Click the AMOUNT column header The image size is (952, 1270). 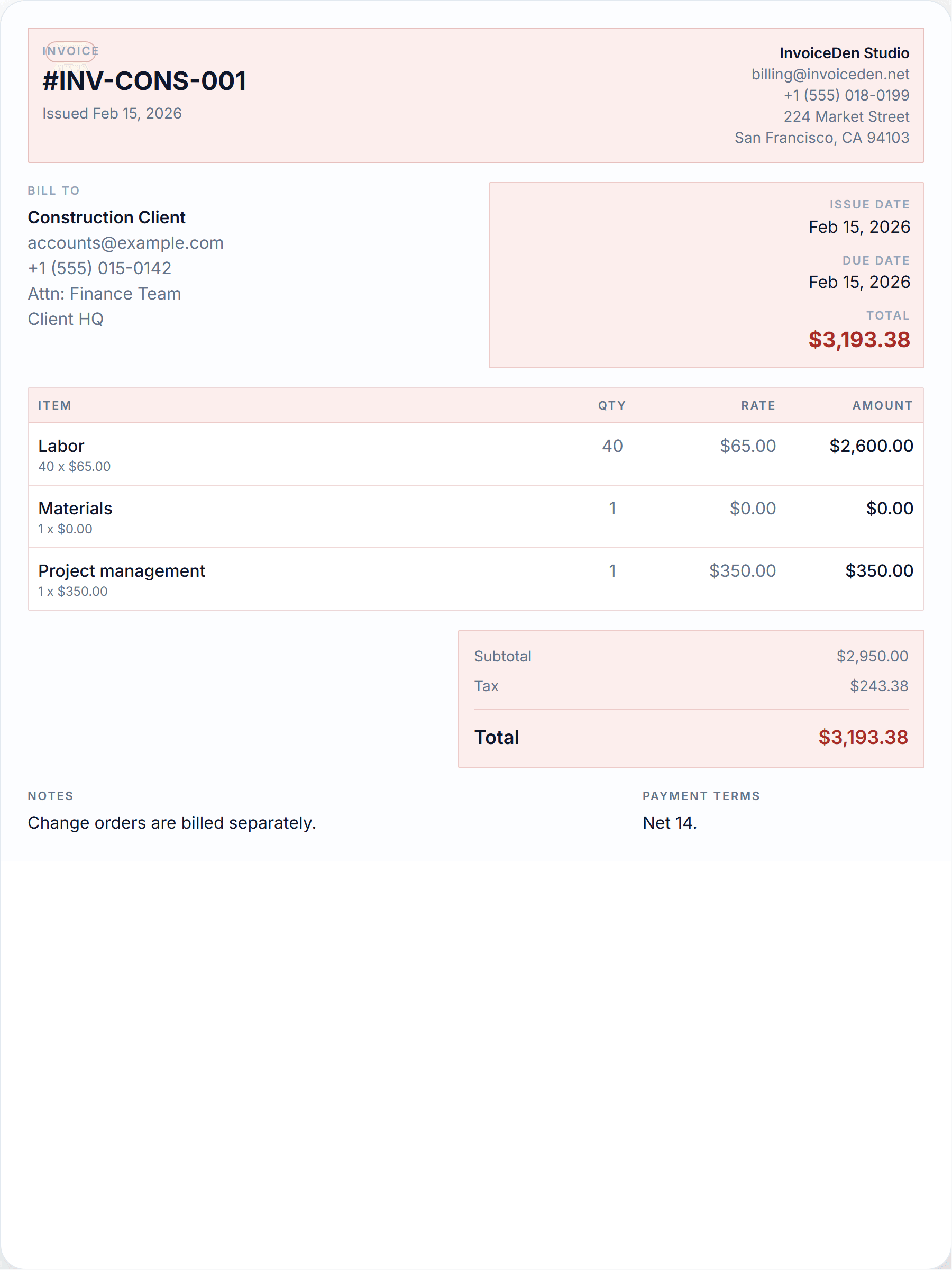pos(882,405)
